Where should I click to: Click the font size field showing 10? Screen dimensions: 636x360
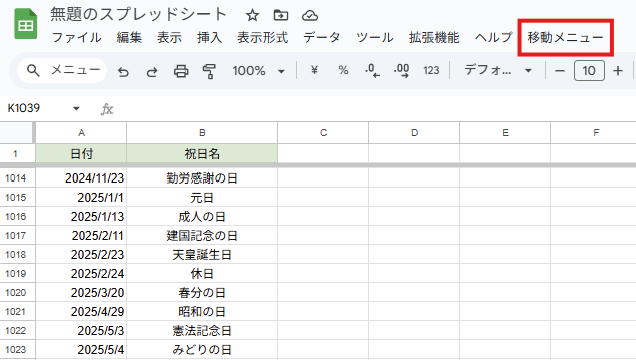coord(589,71)
